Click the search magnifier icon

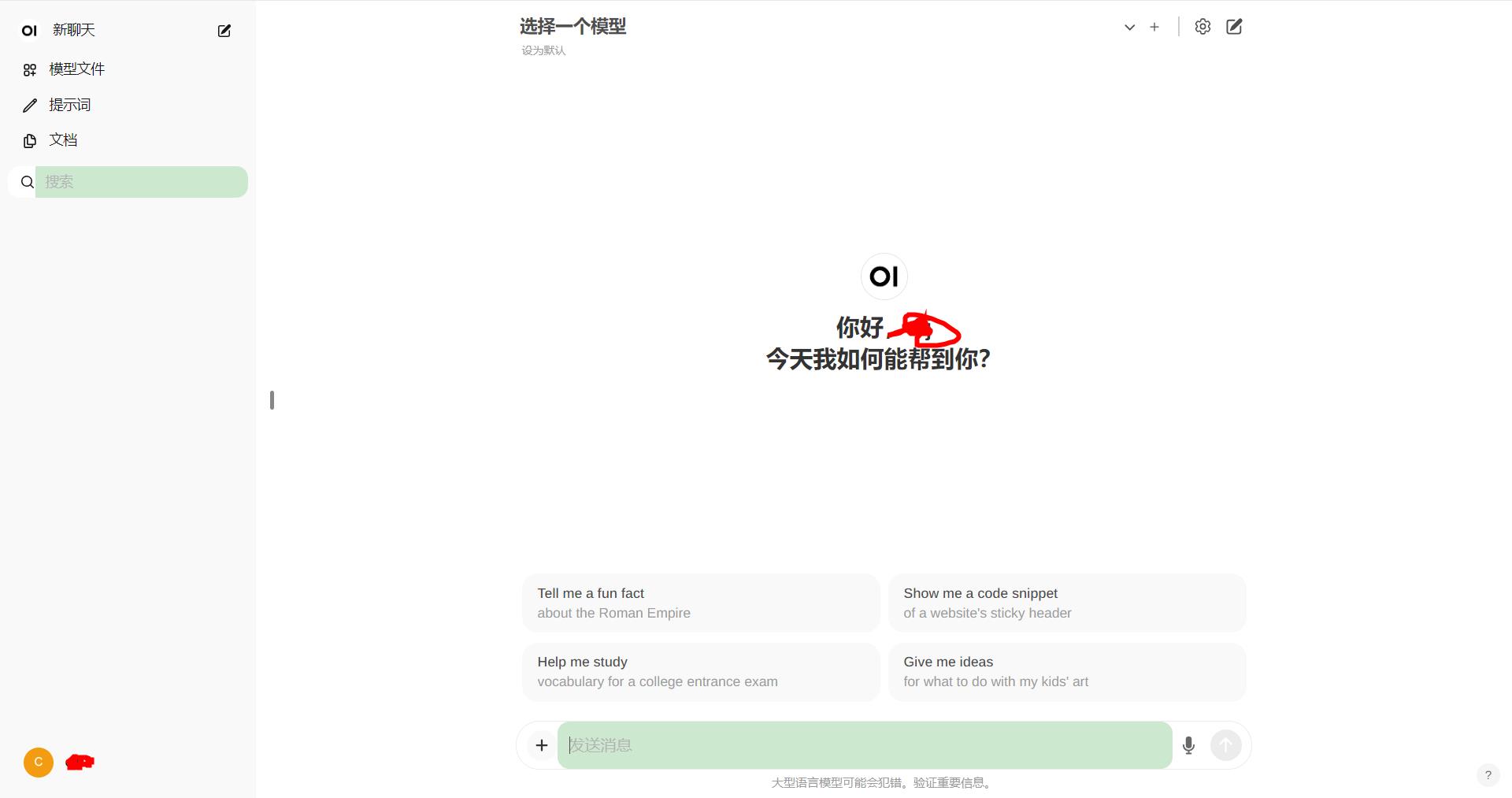click(28, 182)
